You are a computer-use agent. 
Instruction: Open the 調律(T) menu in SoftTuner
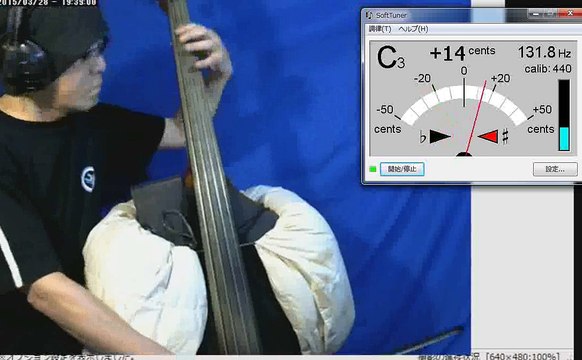[380, 29]
